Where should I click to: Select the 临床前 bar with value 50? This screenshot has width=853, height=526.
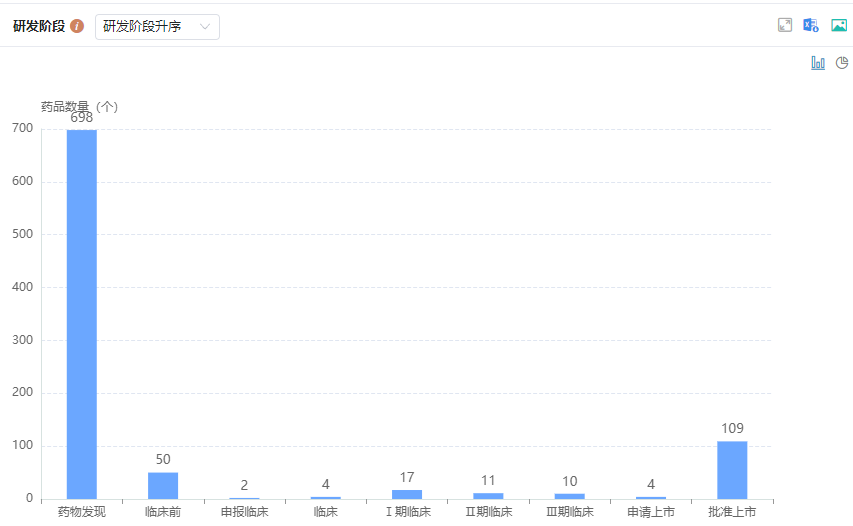coord(163,485)
